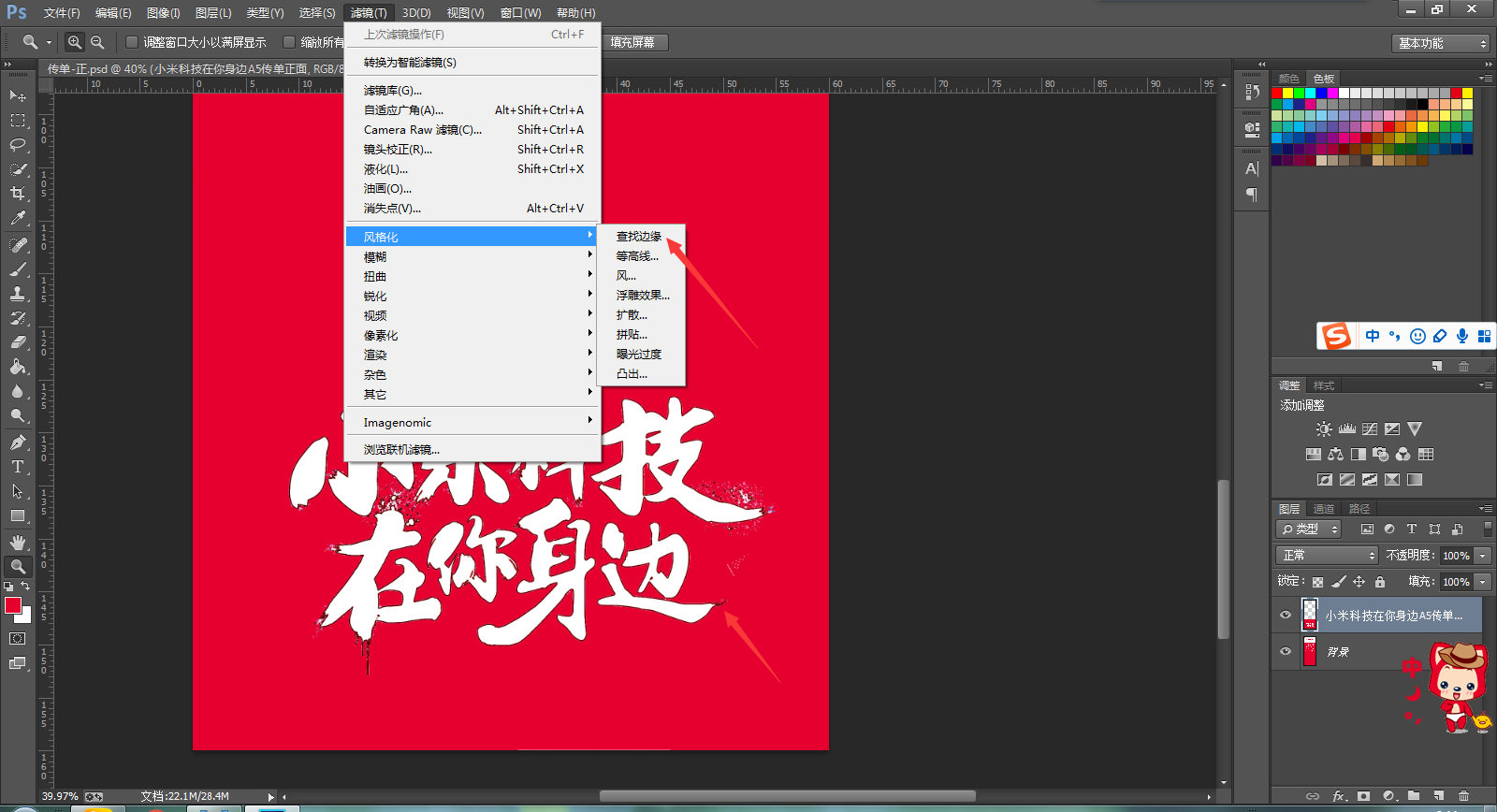Select the History Brush tool
The image size is (1497, 812).
coord(17,318)
